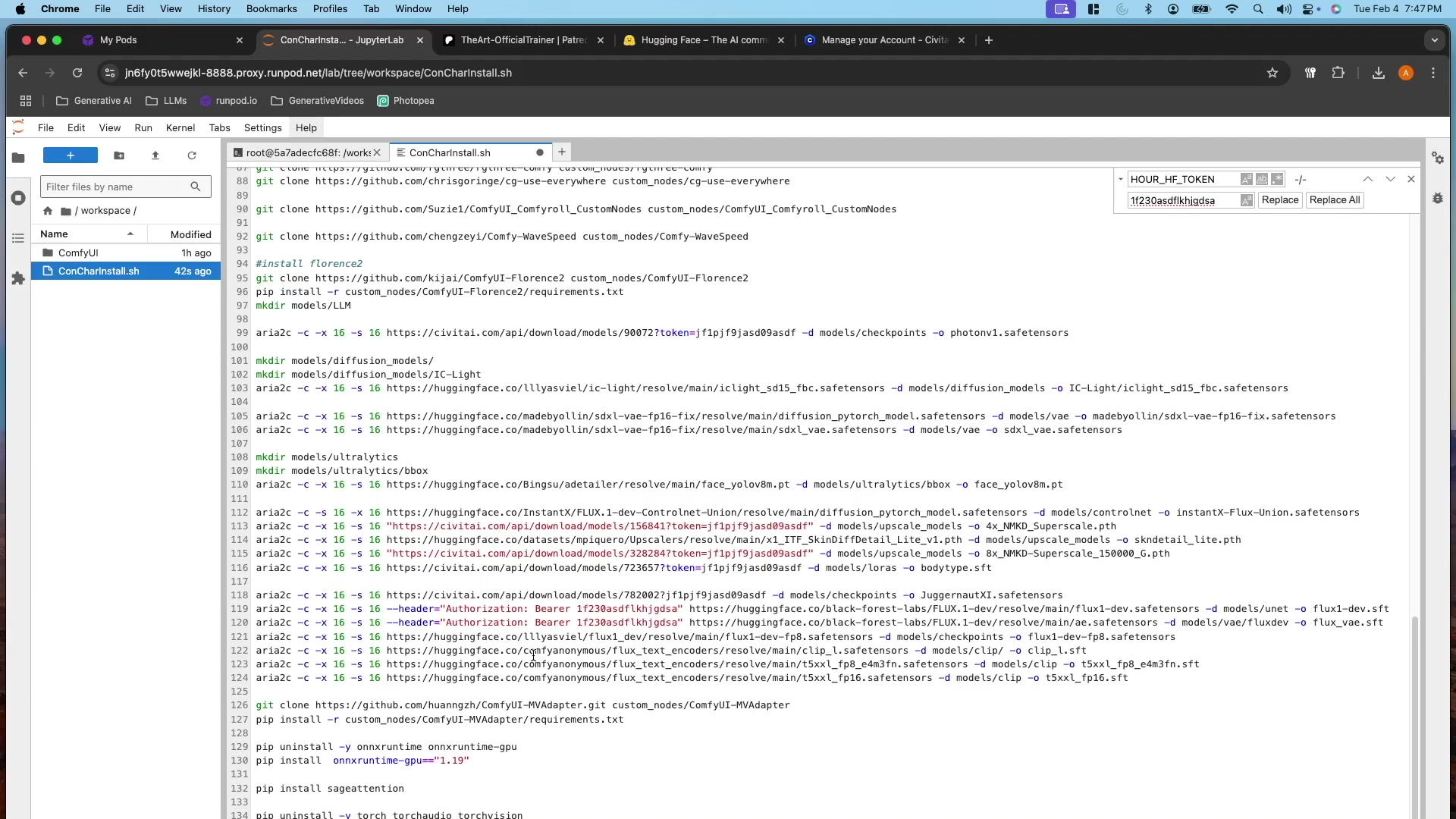Bookmark this page with the star icon
Screen dimensions: 1456x819
click(1272, 73)
